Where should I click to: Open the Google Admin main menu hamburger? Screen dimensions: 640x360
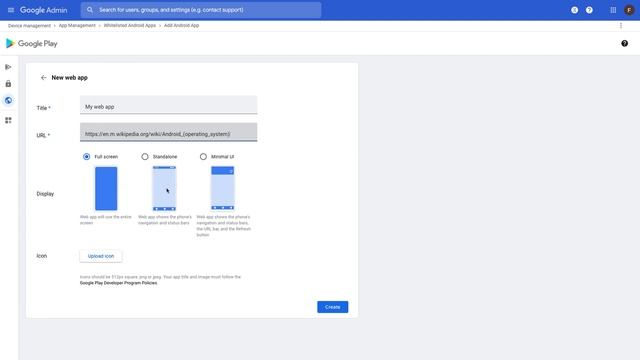point(11,10)
